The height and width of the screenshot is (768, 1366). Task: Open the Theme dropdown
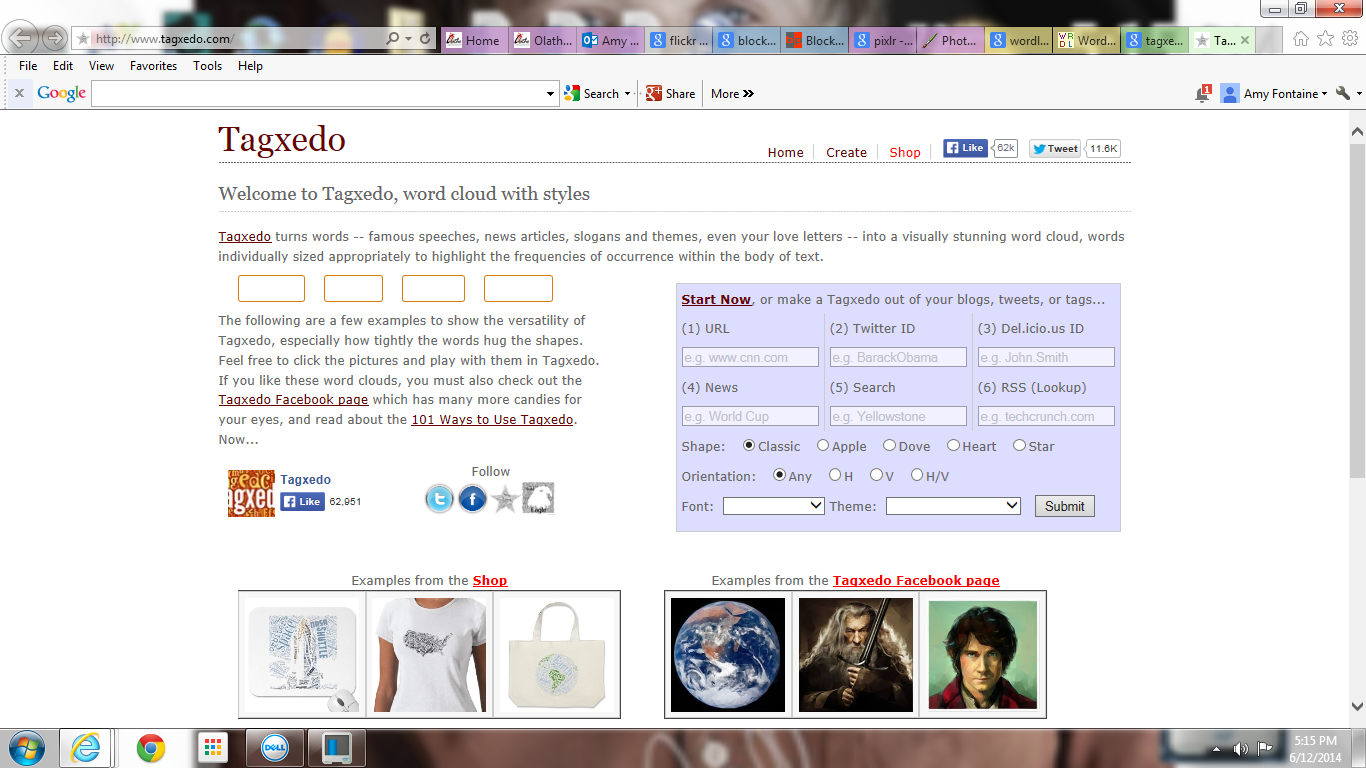(x=952, y=505)
